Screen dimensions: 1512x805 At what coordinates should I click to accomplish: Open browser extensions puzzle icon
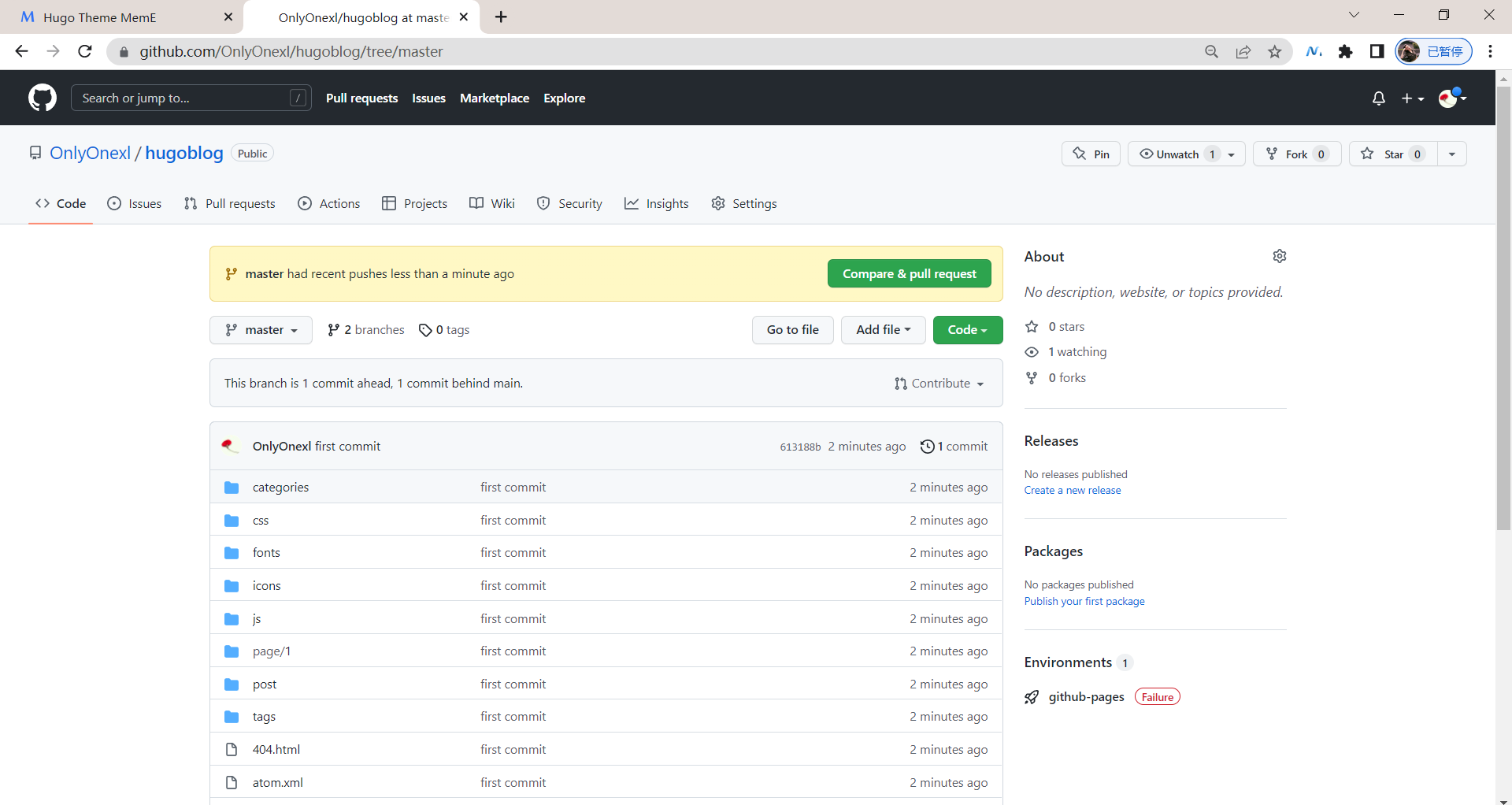pyautogui.click(x=1345, y=52)
